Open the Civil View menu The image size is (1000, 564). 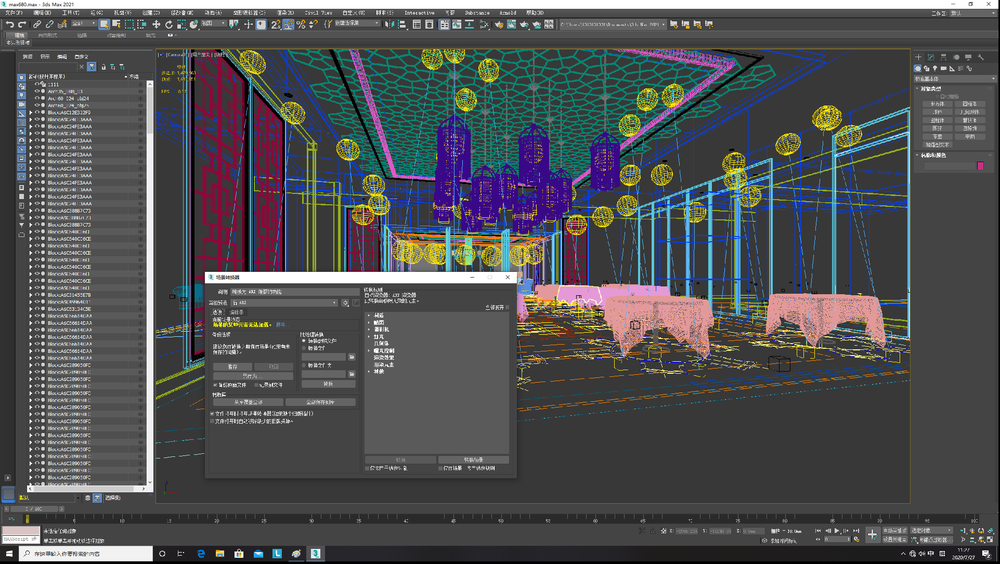(x=318, y=13)
